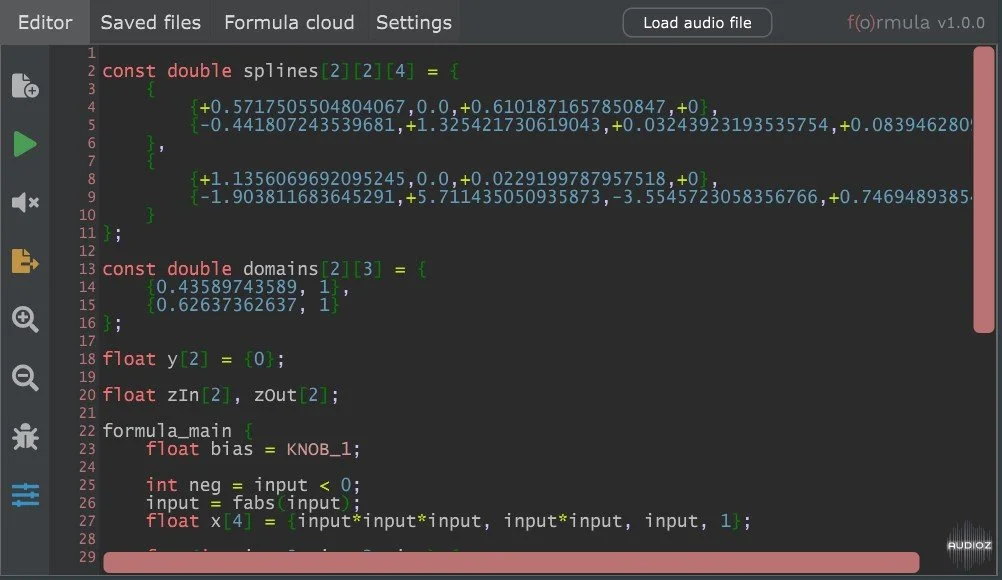Open the Formula cloud tab
Image resolution: width=1002 pixels, height=580 pixels.
(289, 22)
